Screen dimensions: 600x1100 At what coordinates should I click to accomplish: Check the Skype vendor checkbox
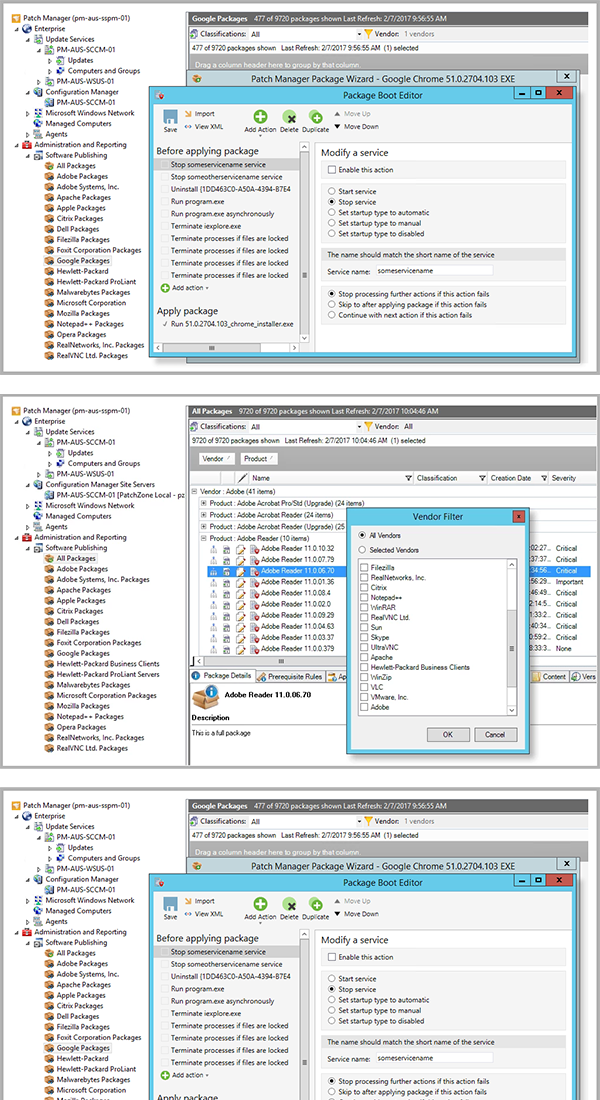click(x=364, y=637)
